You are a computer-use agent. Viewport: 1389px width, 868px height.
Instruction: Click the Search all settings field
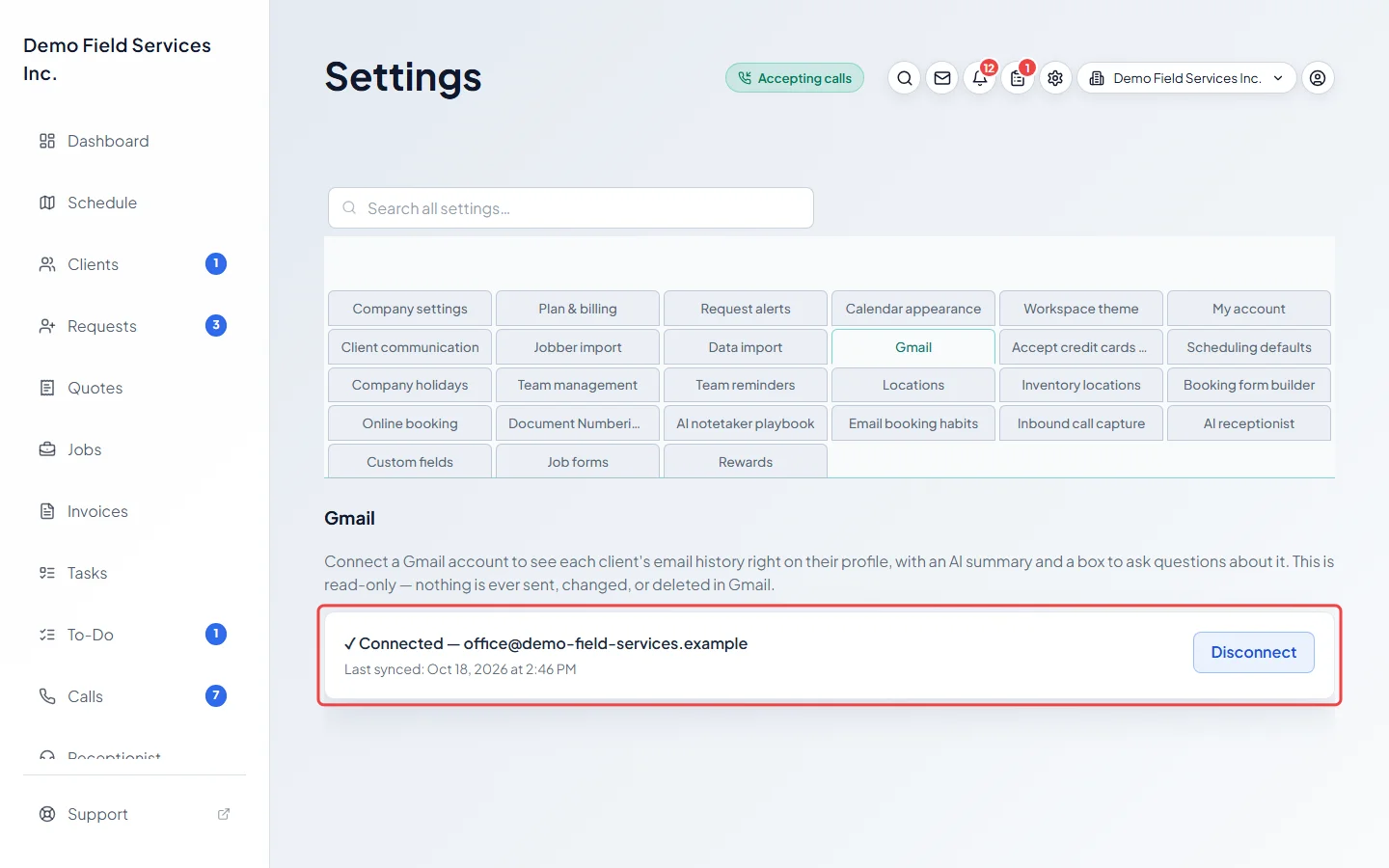(x=571, y=208)
